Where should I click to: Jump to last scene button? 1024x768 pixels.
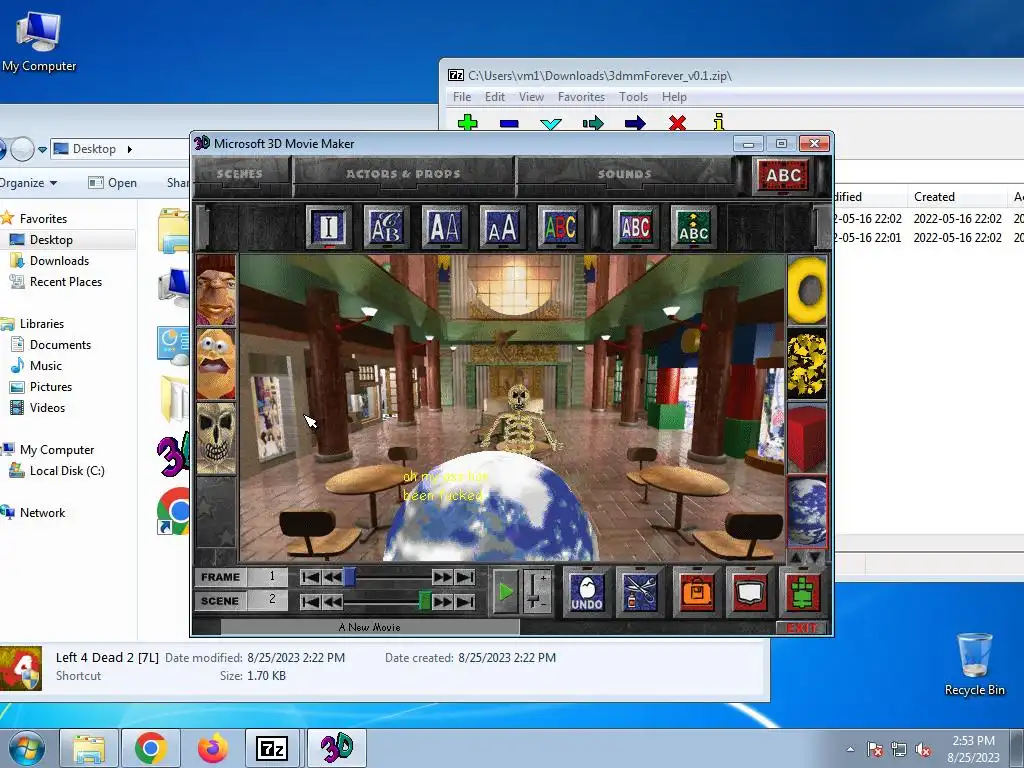click(465, 601)
